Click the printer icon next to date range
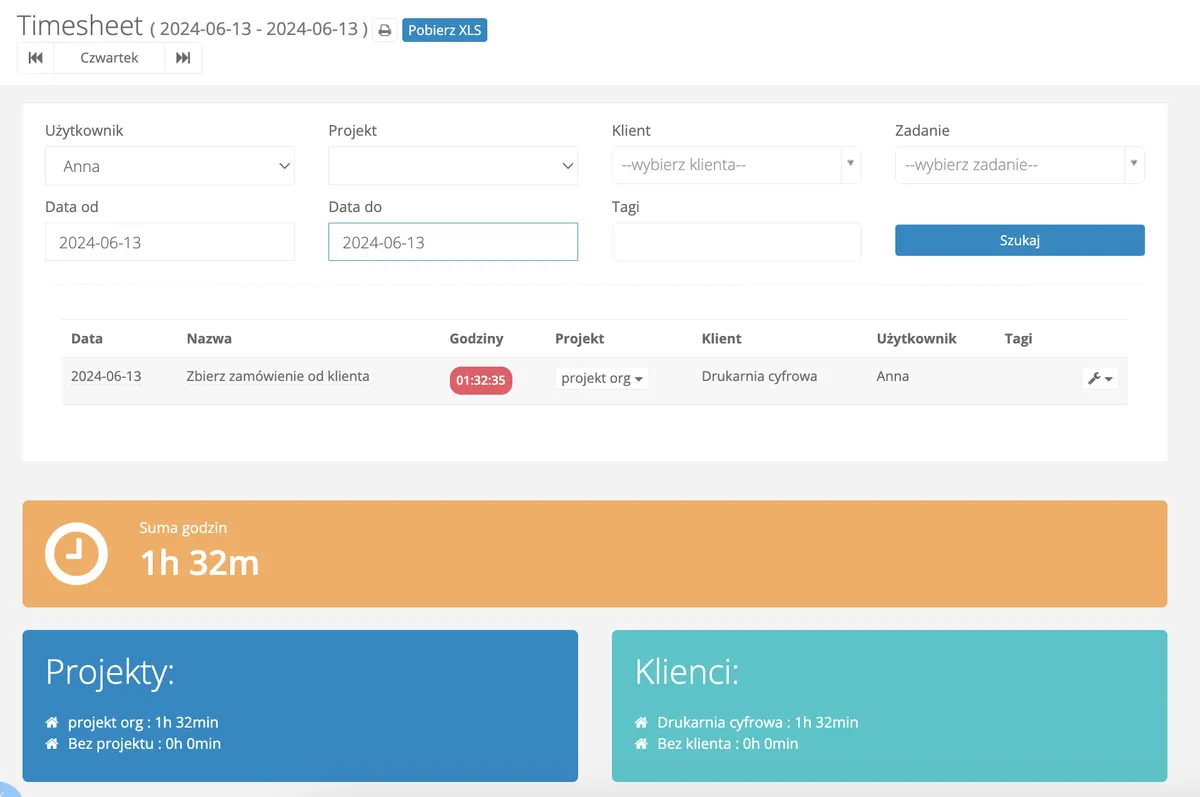The height and width of the screenshot is (797, 1200). [385, 30]
